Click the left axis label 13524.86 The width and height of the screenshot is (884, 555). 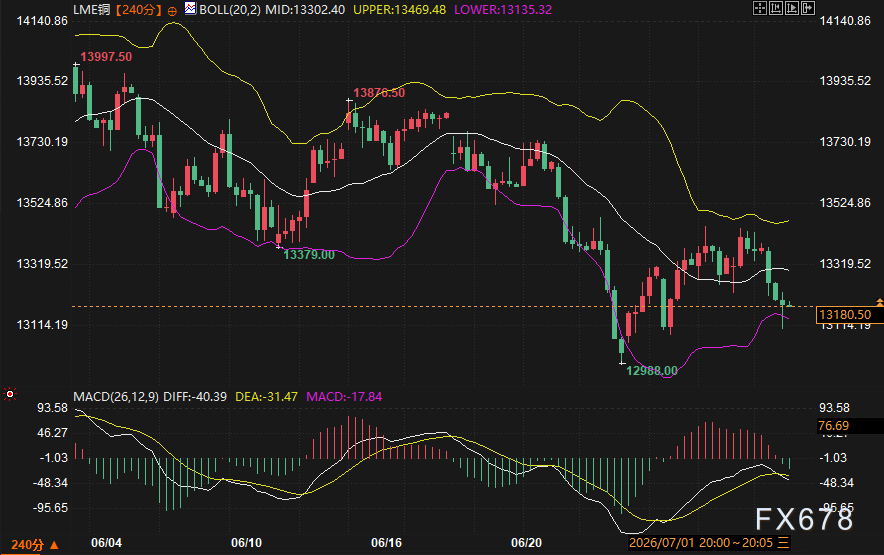click(x=42, y=202)
